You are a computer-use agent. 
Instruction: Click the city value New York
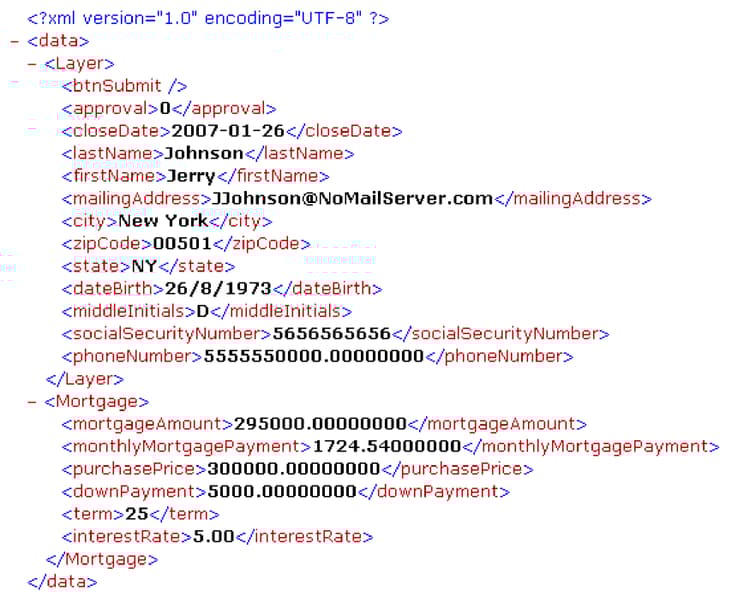[163, 221]
